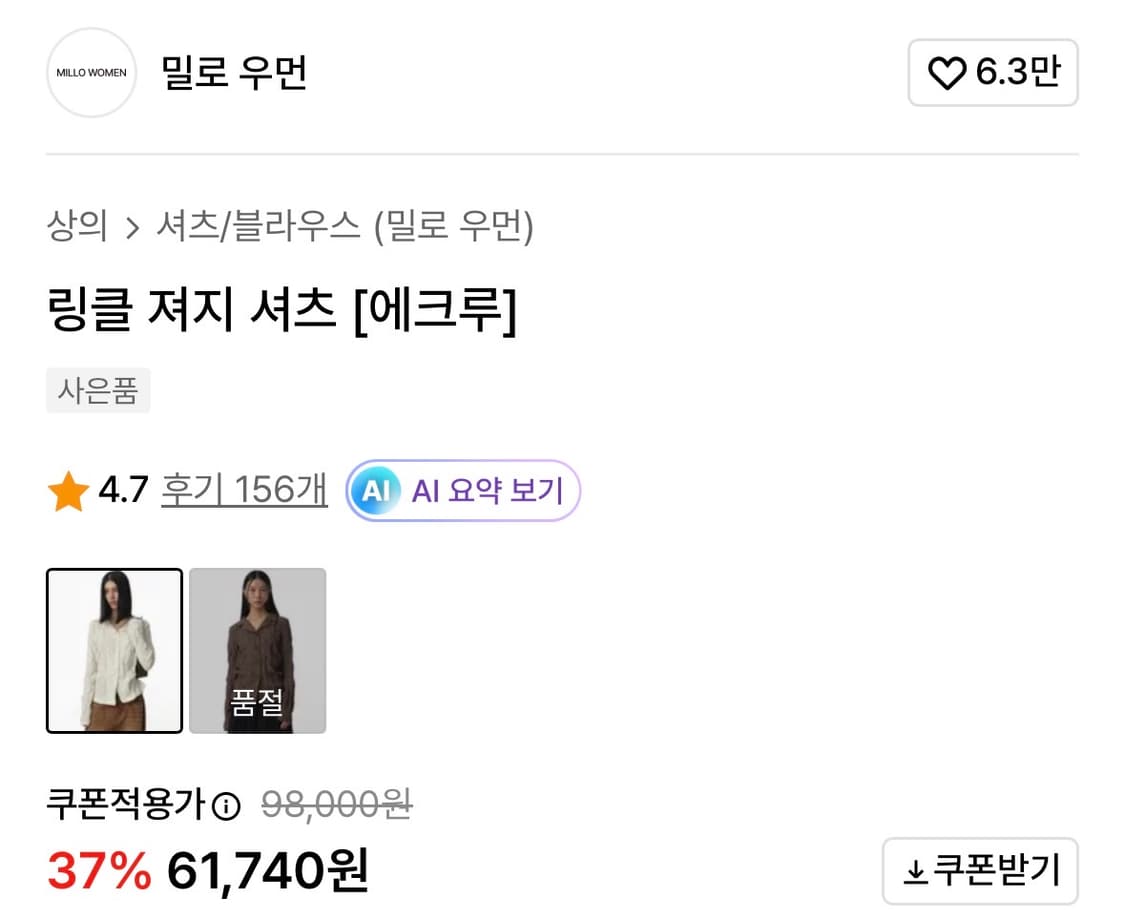The height and width of the screenshot is (921, 1125).
Task: Select the ecru shirt thumbnail
Action: [x=114, y=650]
